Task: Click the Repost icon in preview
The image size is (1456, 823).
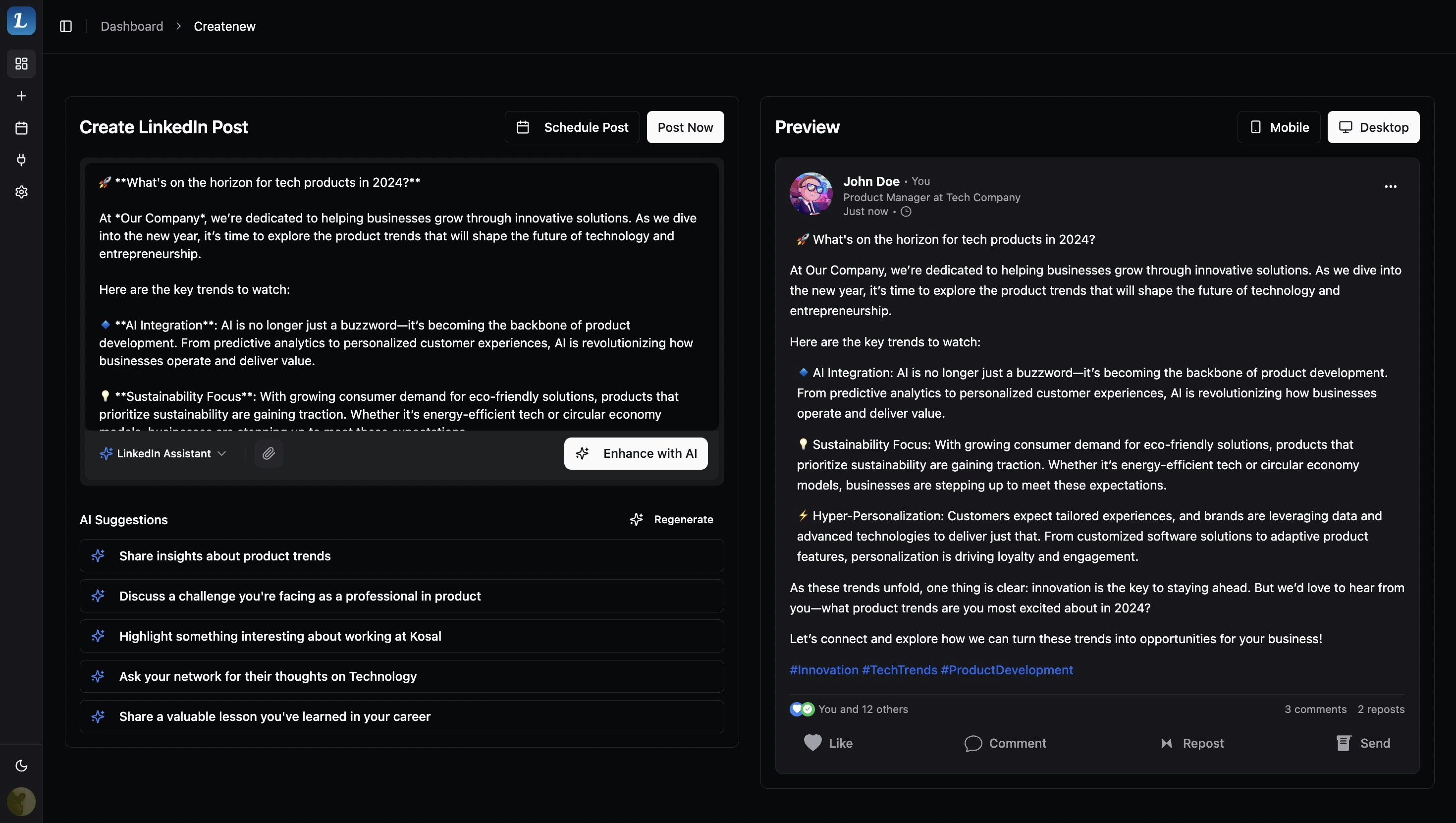Action: click(x=1167, y=743)
